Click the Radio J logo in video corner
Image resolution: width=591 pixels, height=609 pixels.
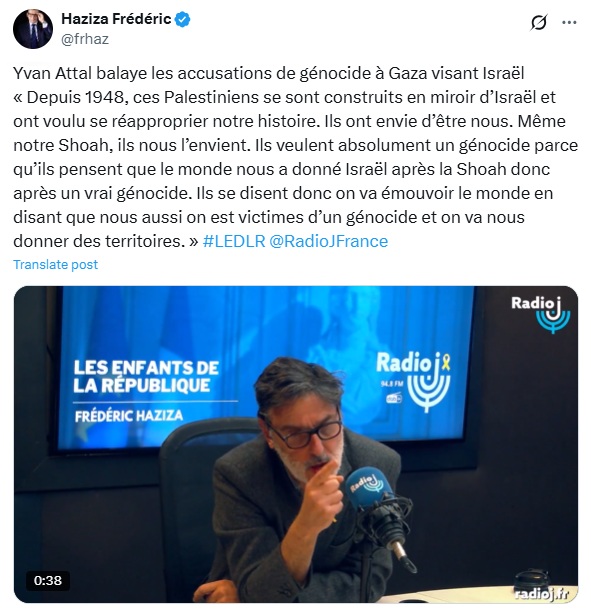tap(541, 314)
